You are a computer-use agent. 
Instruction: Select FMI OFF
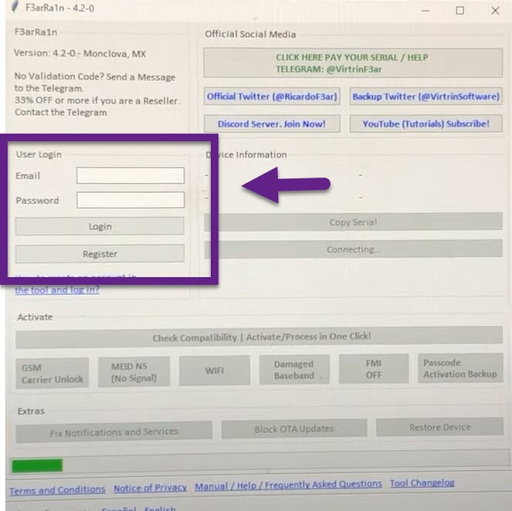coord(374,369)
